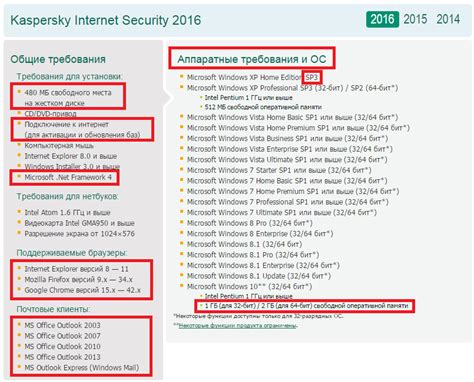This screenshot has height=382, width=474.
Task: Click the 'Аппаратные требования и ОС' heading
Action: tap(252, 59)
